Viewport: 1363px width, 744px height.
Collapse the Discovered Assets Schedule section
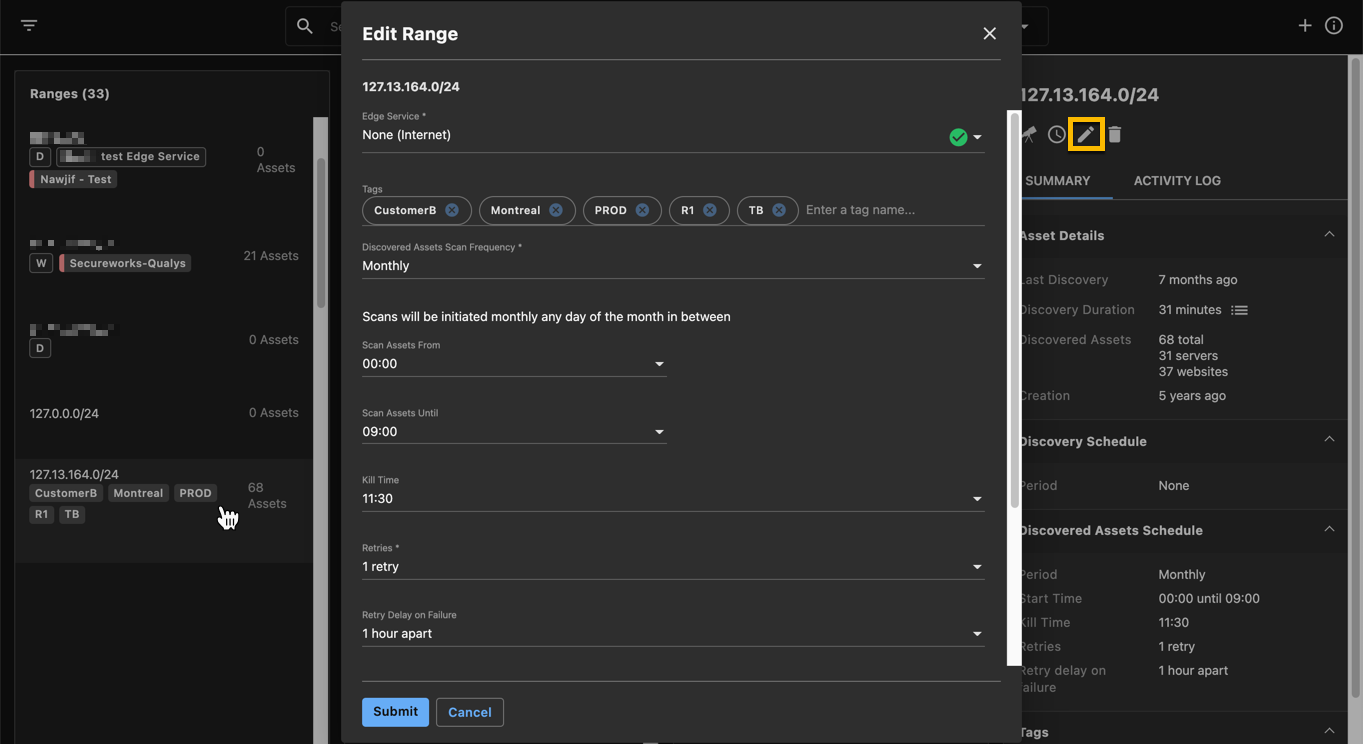[x=1329, y=529]
